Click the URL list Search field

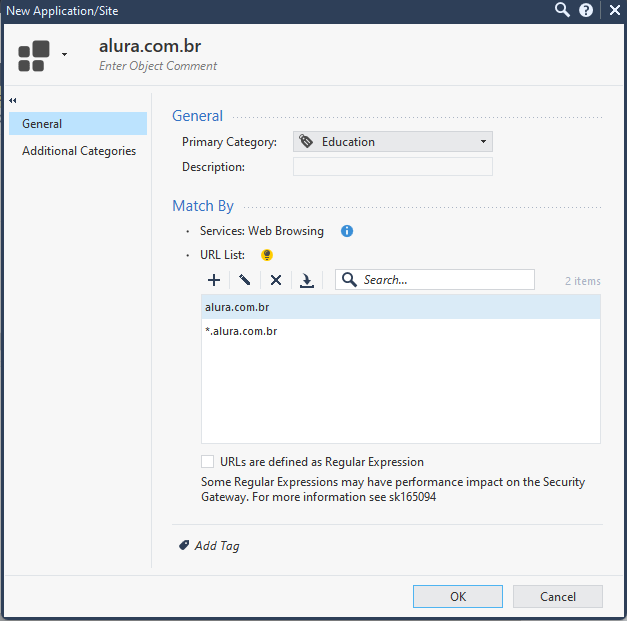[x=435, y=280]
